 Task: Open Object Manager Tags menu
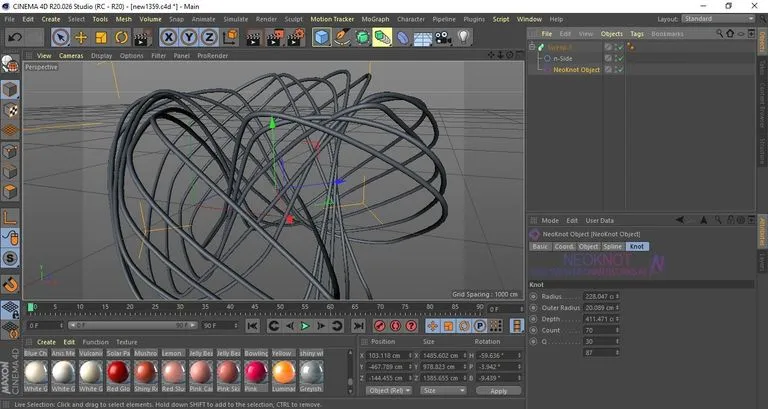637,34
